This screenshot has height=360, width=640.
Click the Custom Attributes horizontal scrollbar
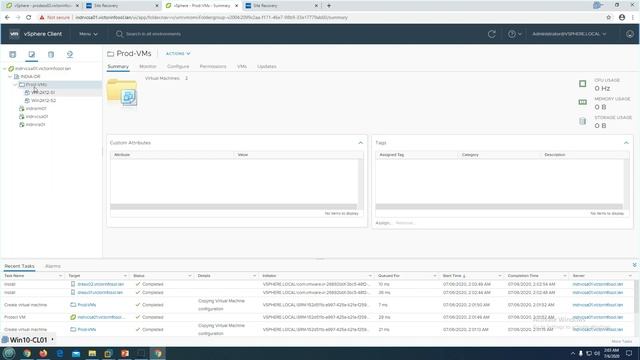click(x=233, y=207)
